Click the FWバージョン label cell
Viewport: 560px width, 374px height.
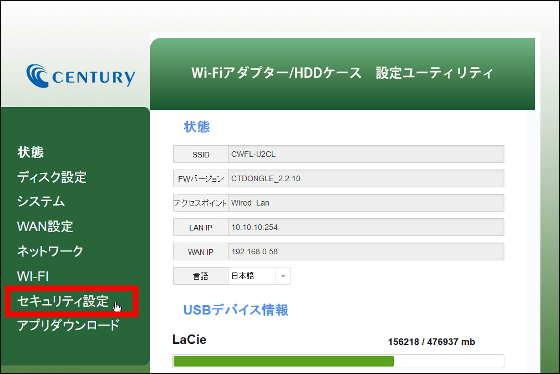[x=201, y=178]
